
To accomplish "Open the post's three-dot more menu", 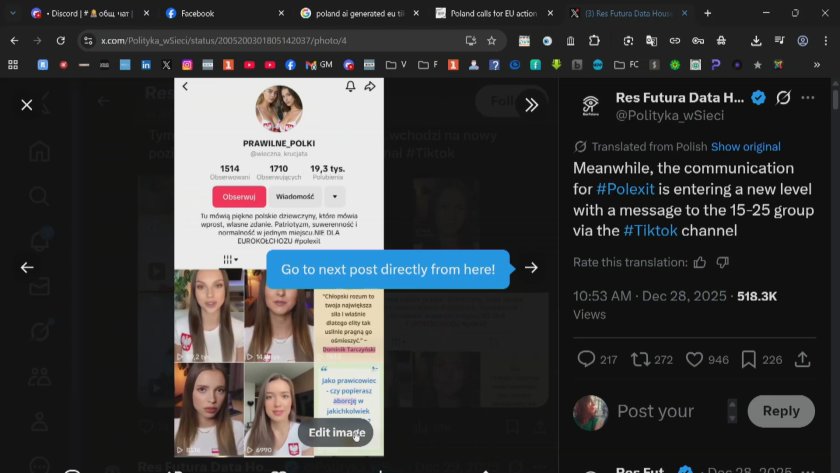I will [x=807, y=98].
